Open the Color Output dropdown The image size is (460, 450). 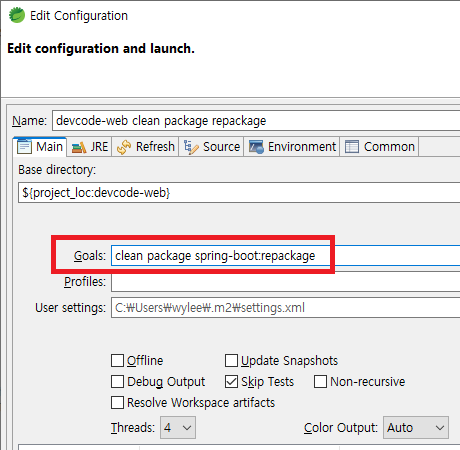click(416, 427)
